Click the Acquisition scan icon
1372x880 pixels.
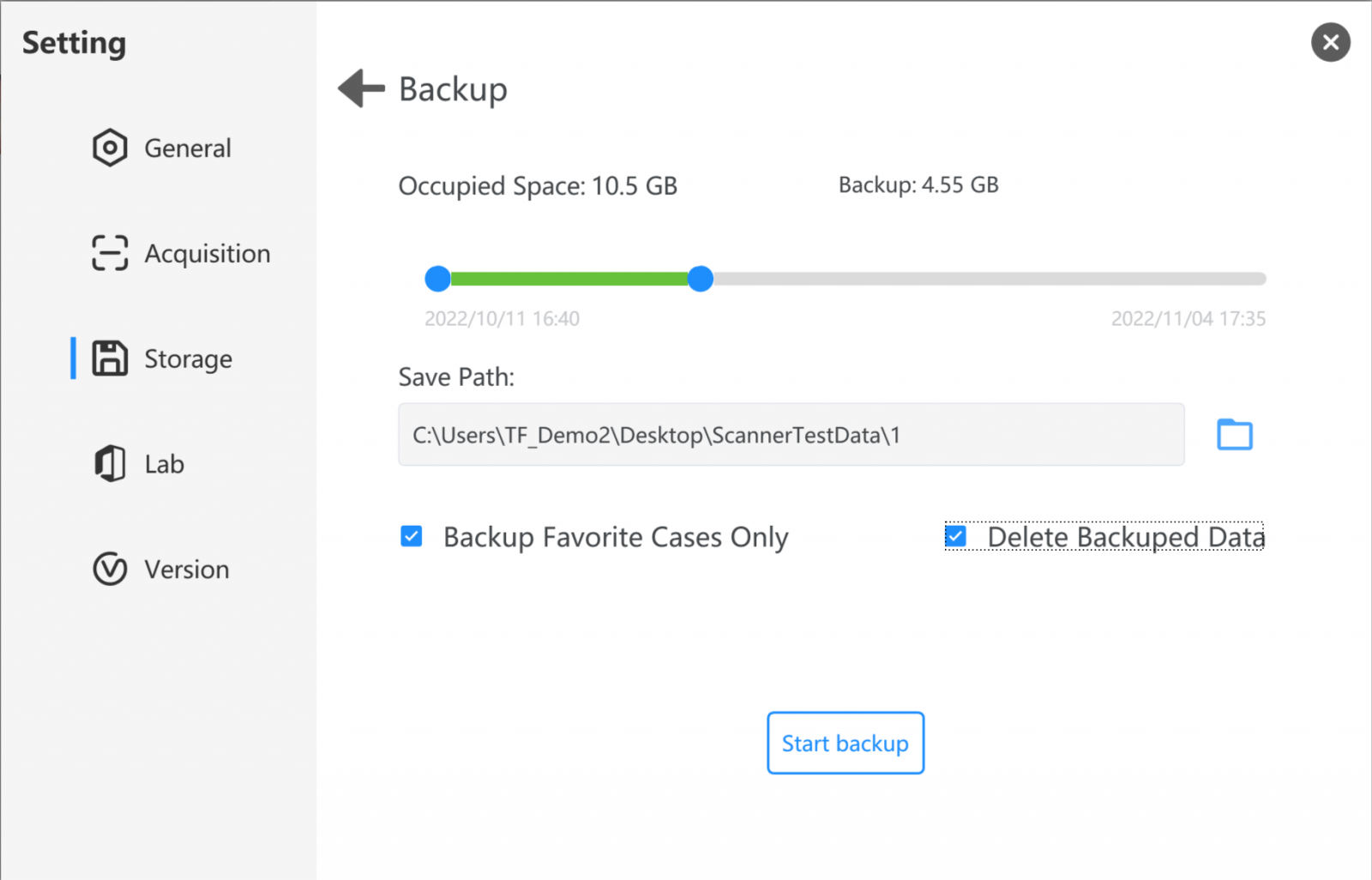(x=110, y=253)
